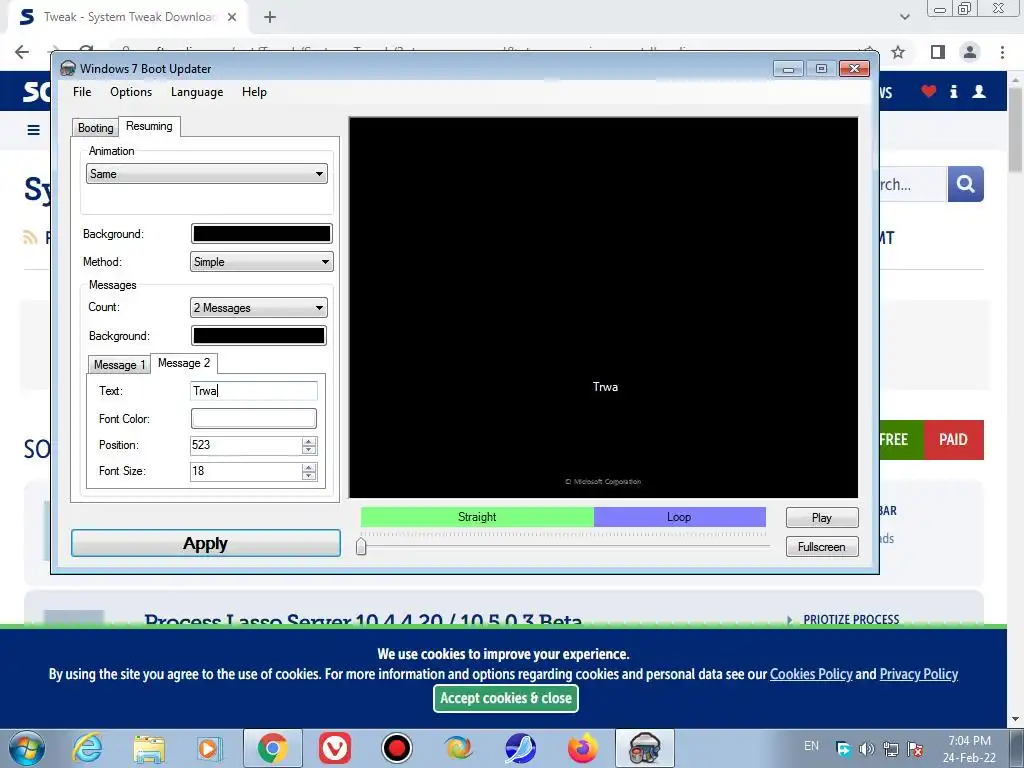Open Vivaldi browser from taskbar
1024x768 pixels.
(335, 748)
